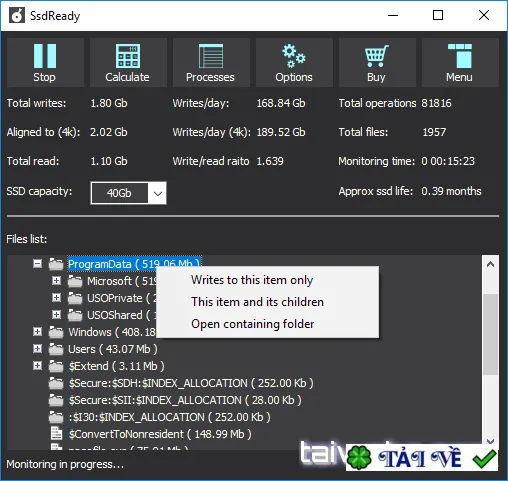Click the files list scrollbar up arrow
508x481 pixels.
point(490,265)
